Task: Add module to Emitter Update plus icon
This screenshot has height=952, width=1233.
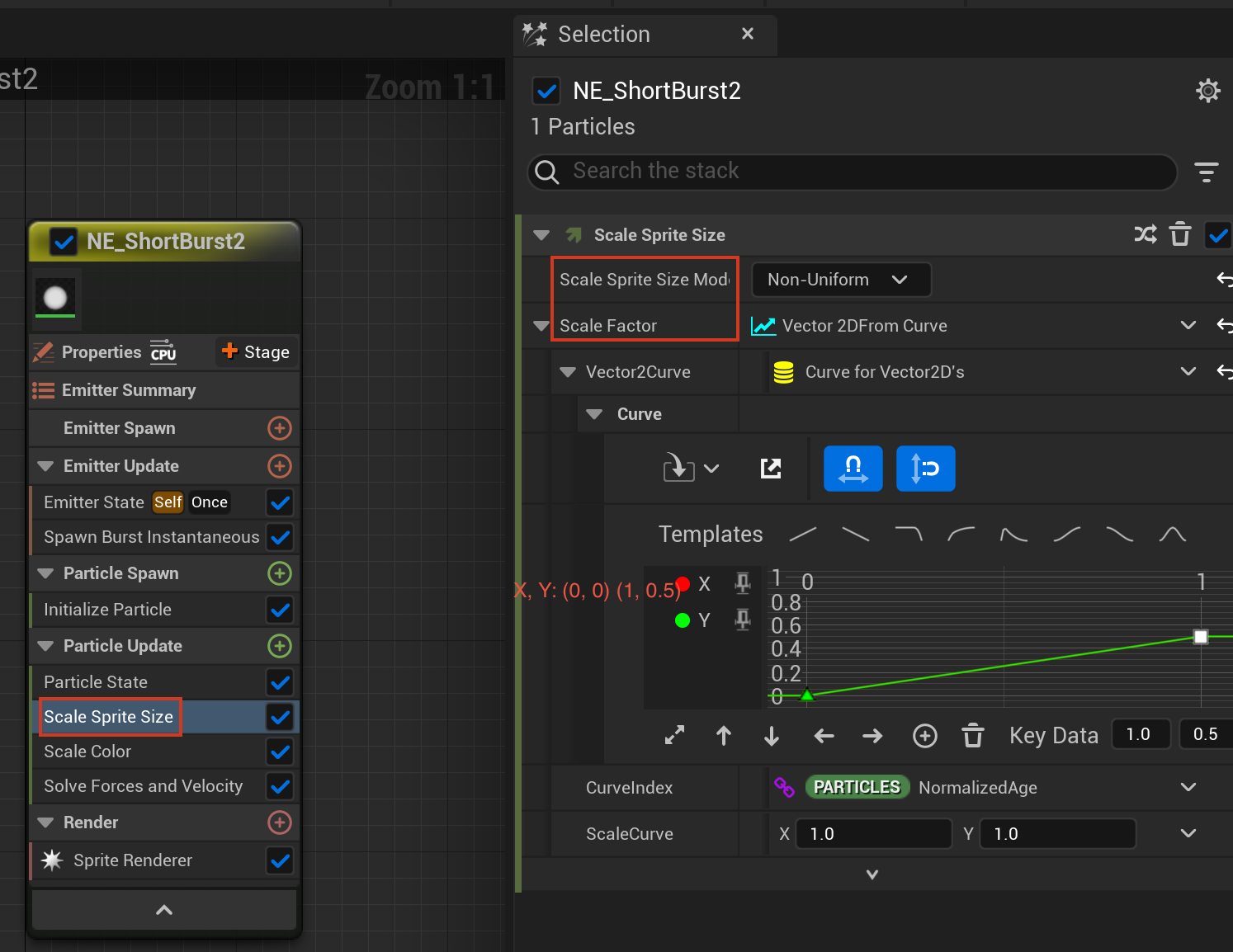Action: (280, 466)
